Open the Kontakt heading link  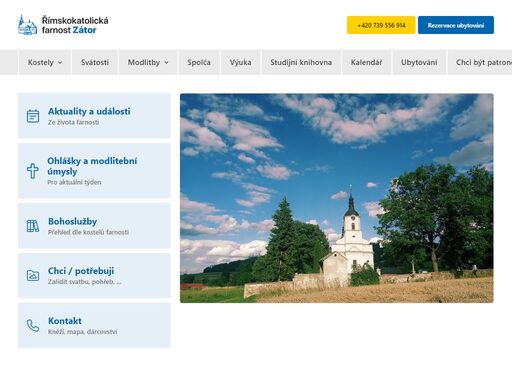[x=65, y=321]
